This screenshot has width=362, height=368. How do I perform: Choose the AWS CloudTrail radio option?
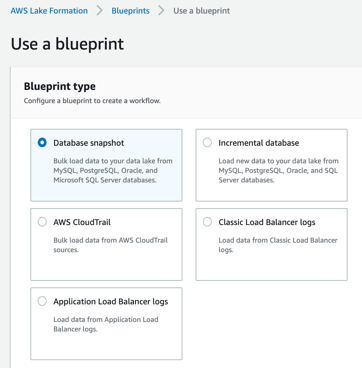coord(42,222)
